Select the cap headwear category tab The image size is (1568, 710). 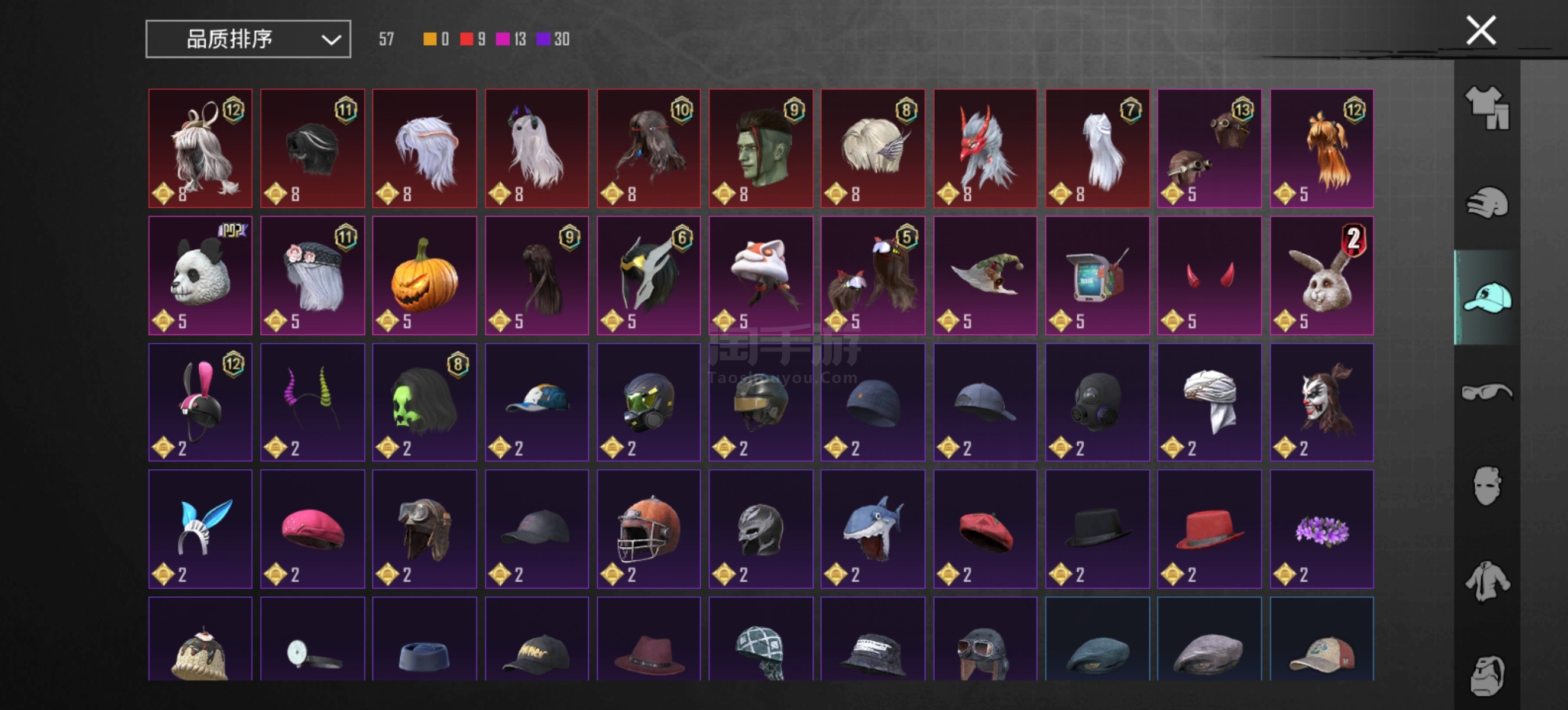click(1486, 297)
